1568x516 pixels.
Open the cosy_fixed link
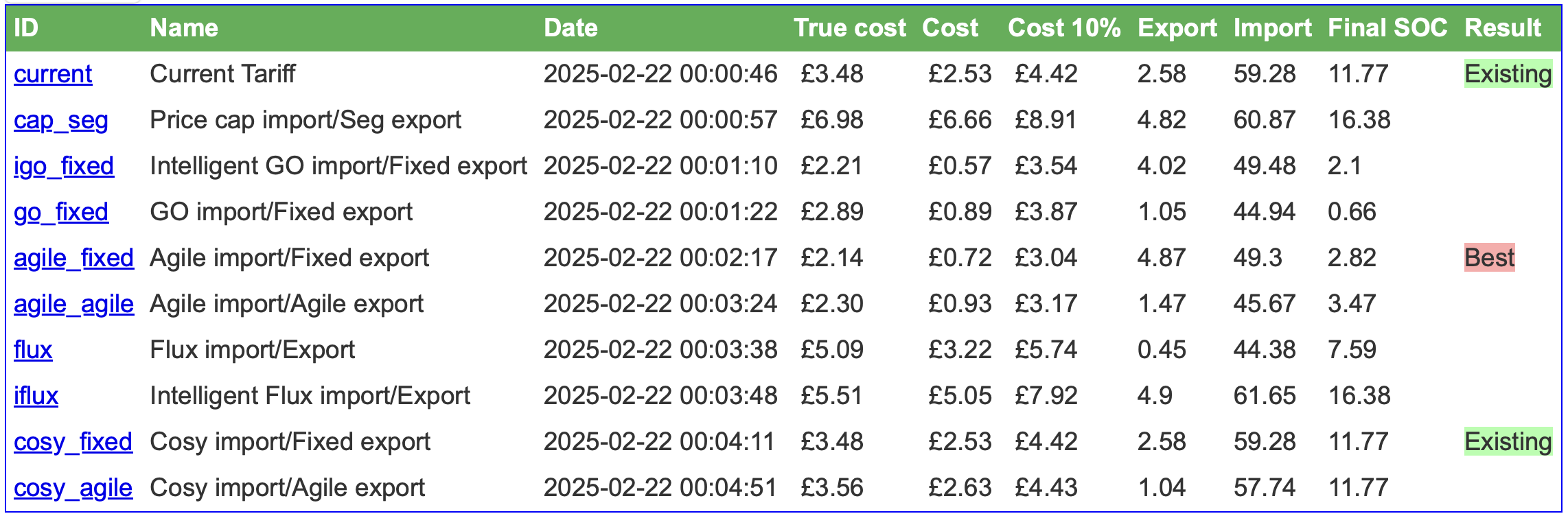pos(73,442)
